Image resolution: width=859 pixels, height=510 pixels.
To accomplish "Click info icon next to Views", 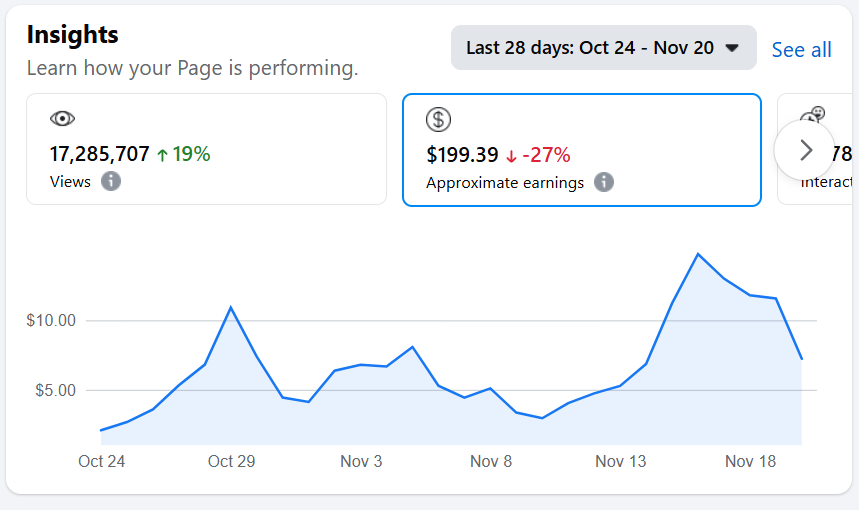I will pos(111,181).
